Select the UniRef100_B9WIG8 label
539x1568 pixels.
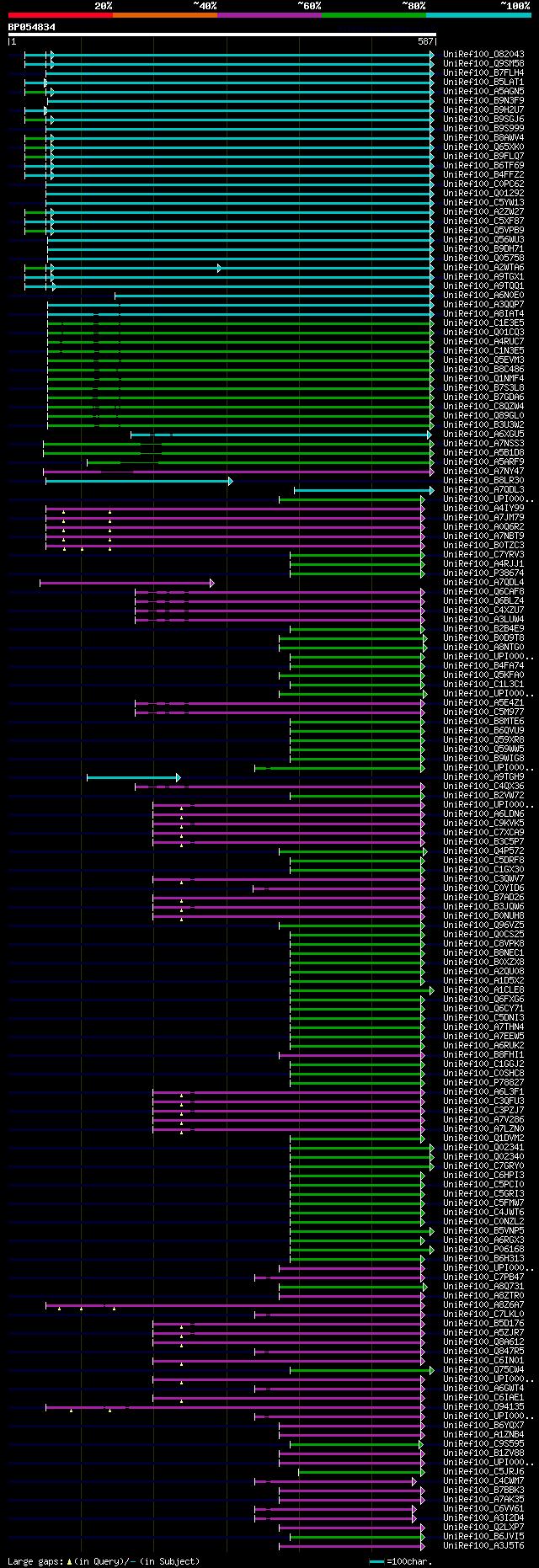point(483,758)
